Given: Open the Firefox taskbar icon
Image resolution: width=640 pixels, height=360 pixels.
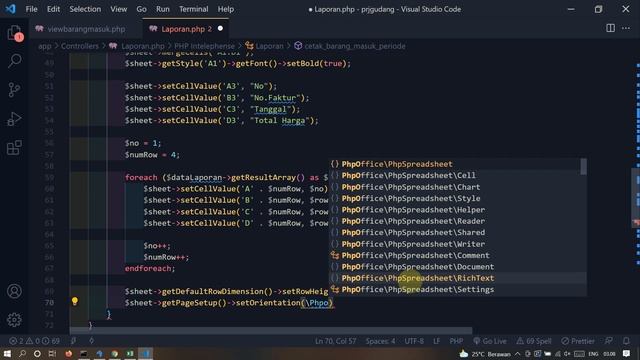Looking at the screenshot, I should click(69, 353).
